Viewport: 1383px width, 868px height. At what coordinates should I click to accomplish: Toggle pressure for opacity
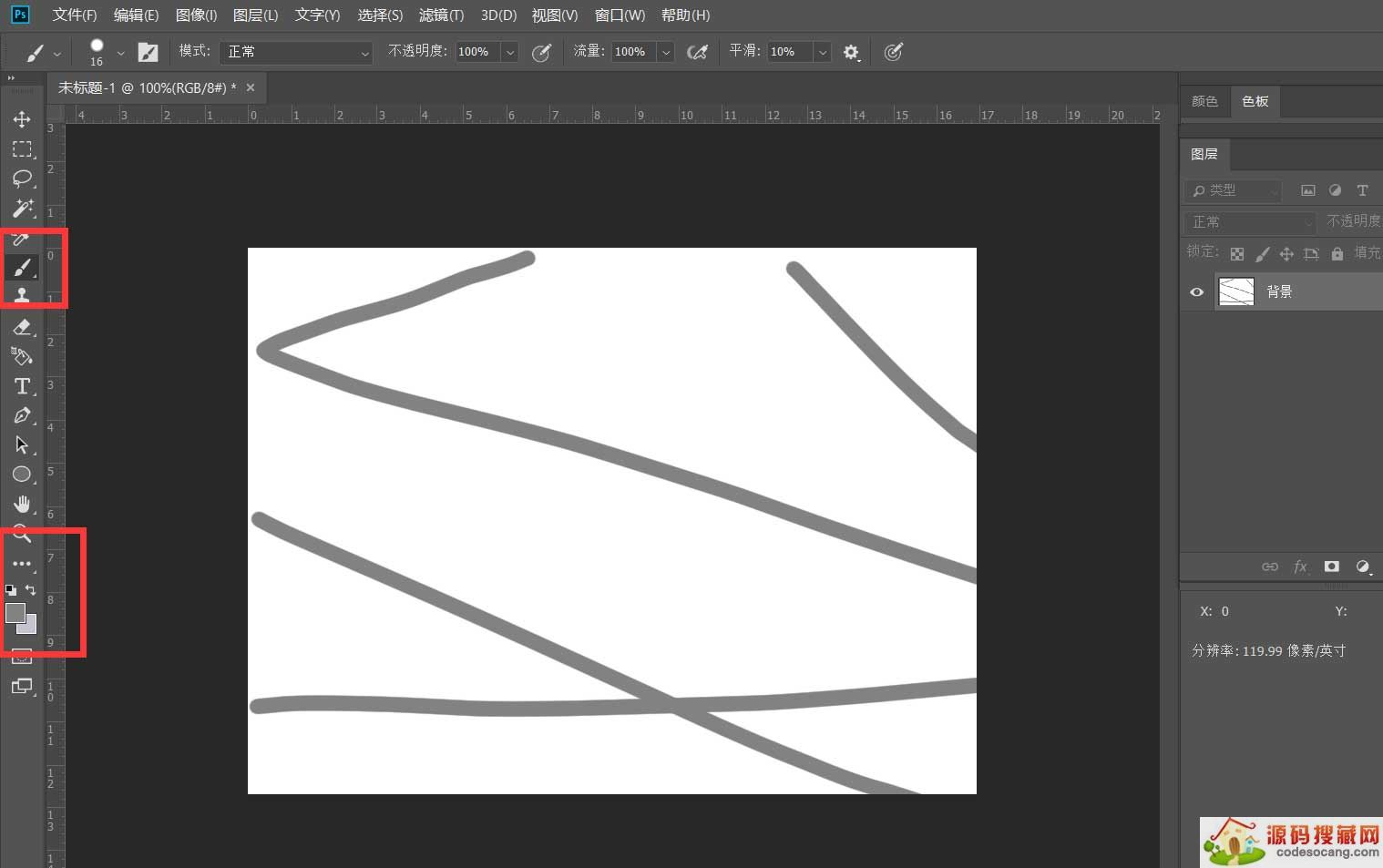click(541, 52)
